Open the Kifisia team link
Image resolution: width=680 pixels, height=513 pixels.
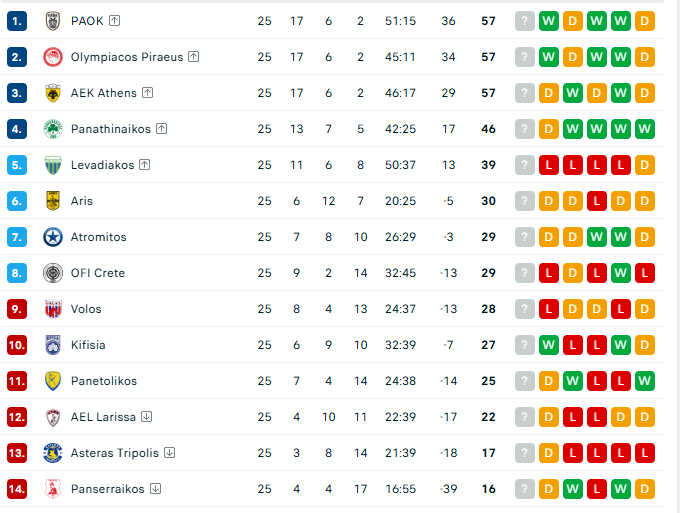click(x=88, y=345)
